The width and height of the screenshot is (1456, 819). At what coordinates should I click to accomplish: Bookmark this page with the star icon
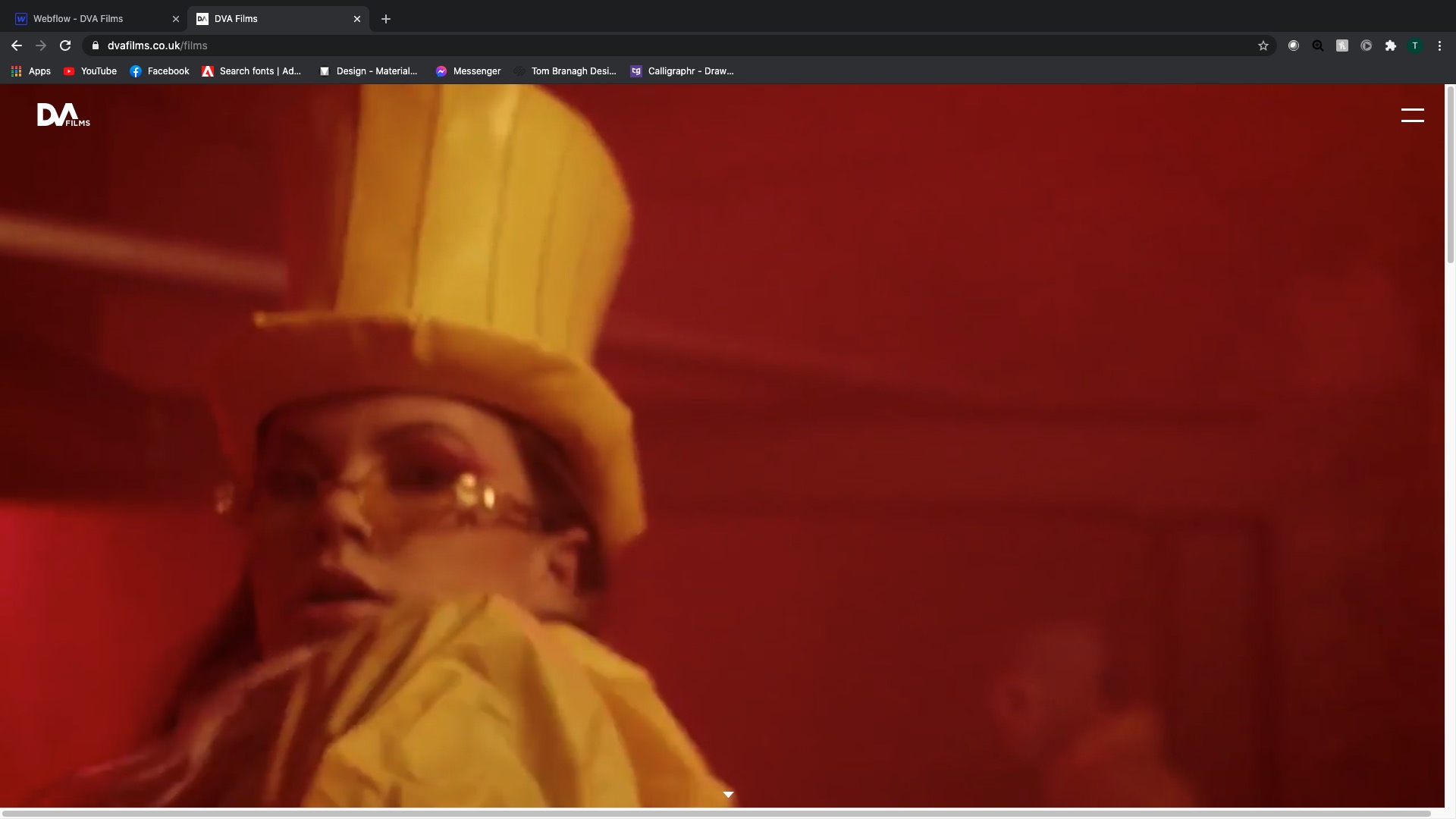point(1263,45)
